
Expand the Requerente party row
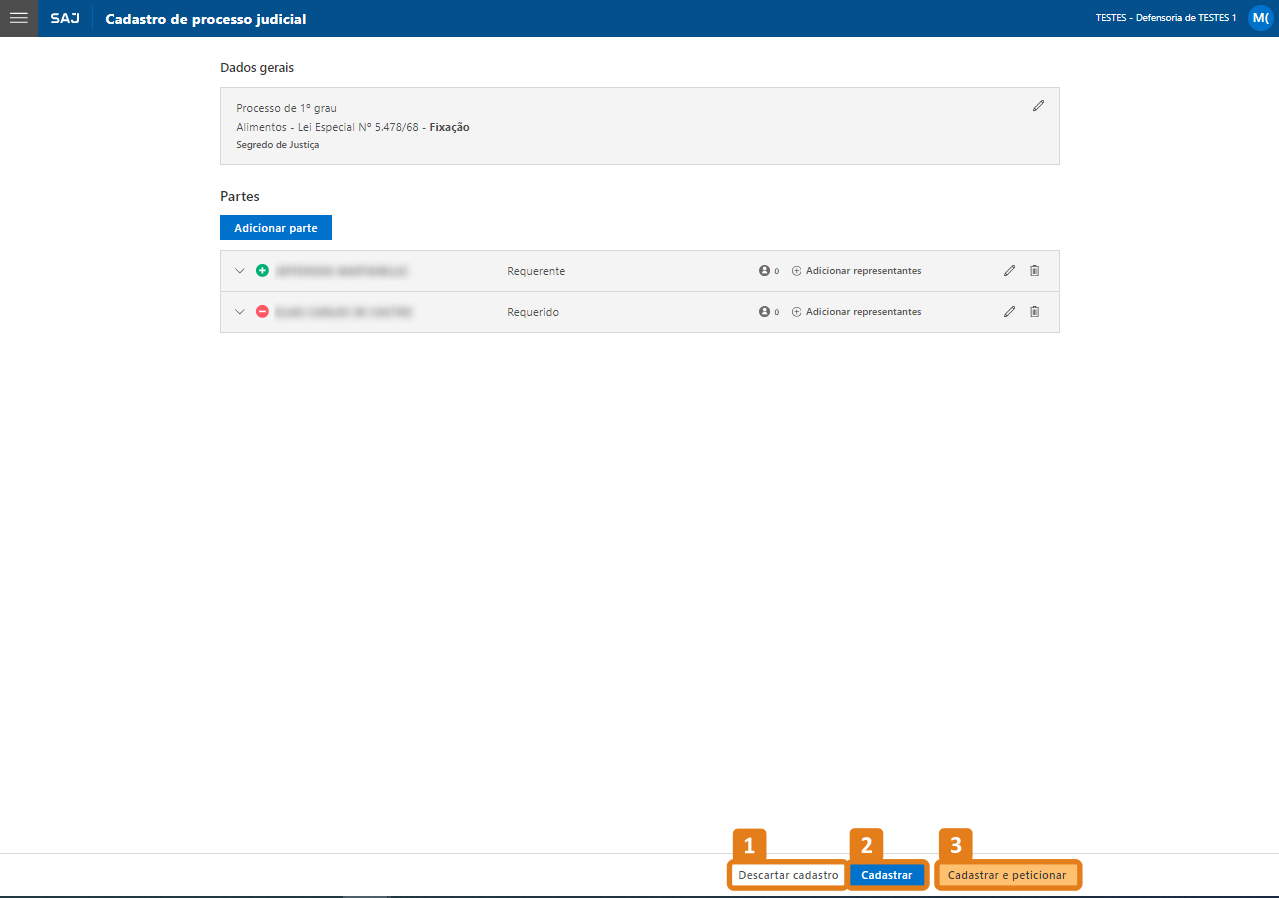(239, 271)
